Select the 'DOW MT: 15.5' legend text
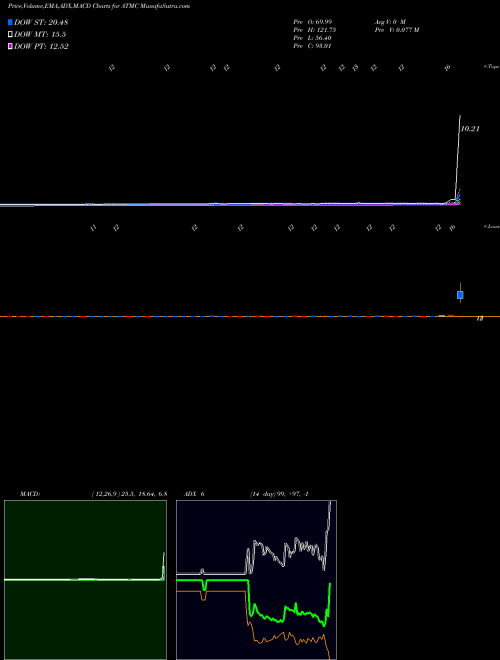500x660 pixels. [x=40, y=35]
